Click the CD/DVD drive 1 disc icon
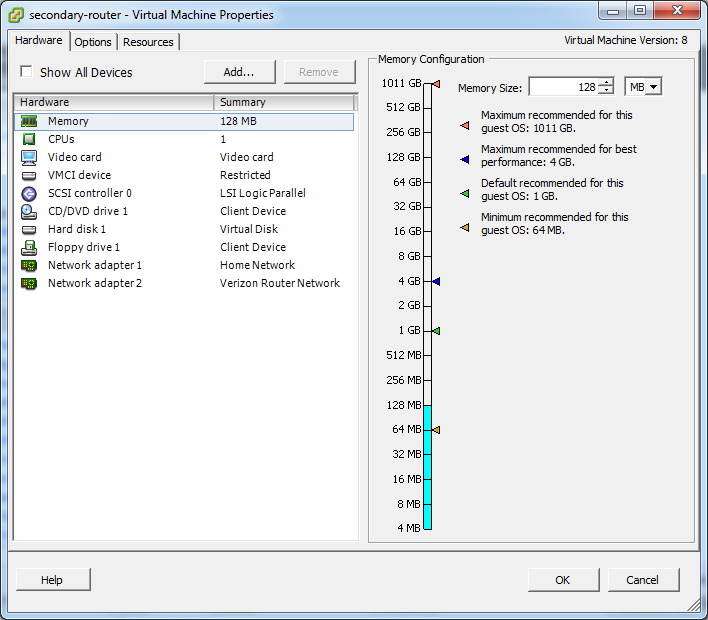The width and height of the screenshot is (708, 620). 29,212
